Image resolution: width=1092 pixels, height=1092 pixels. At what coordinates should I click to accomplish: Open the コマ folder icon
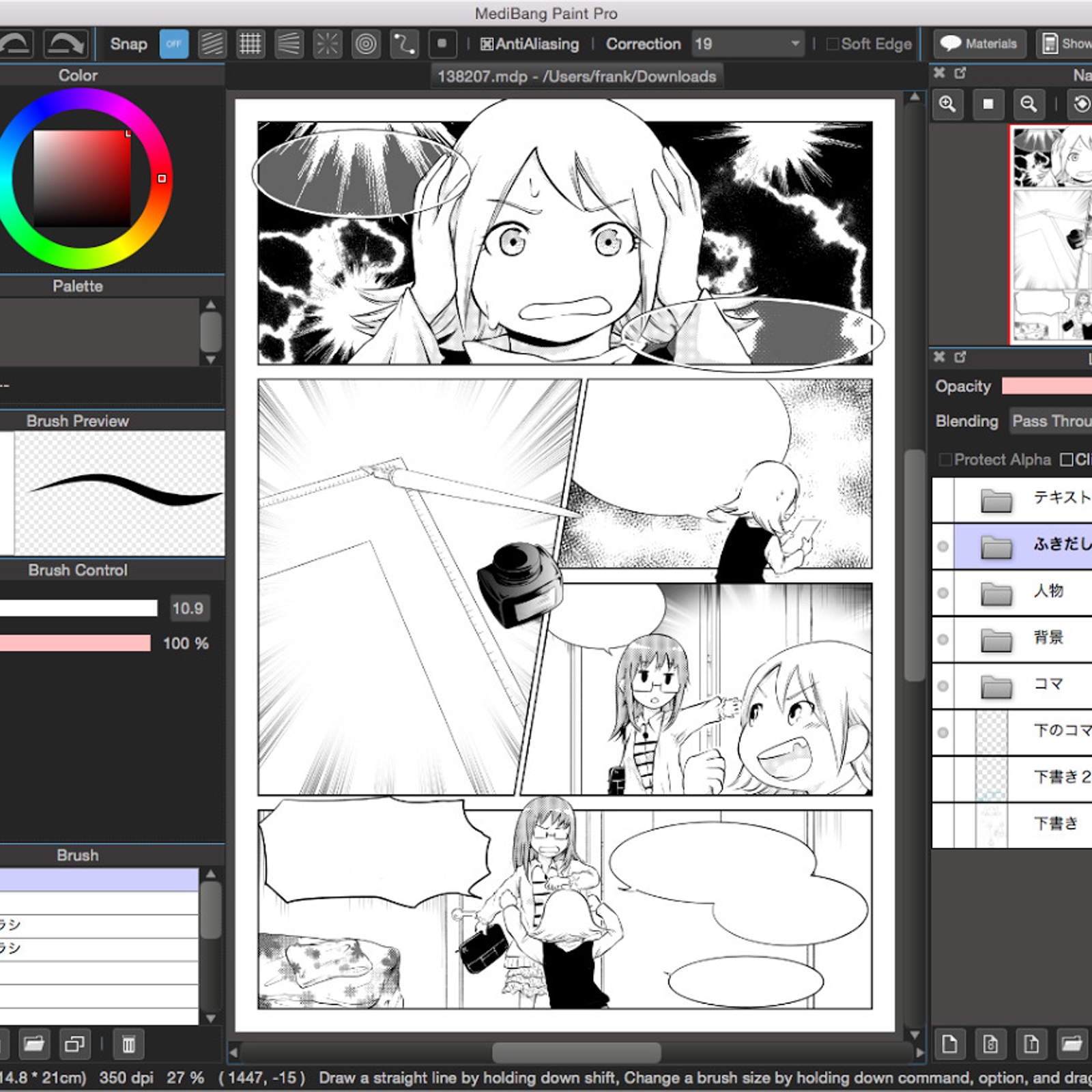996,687
